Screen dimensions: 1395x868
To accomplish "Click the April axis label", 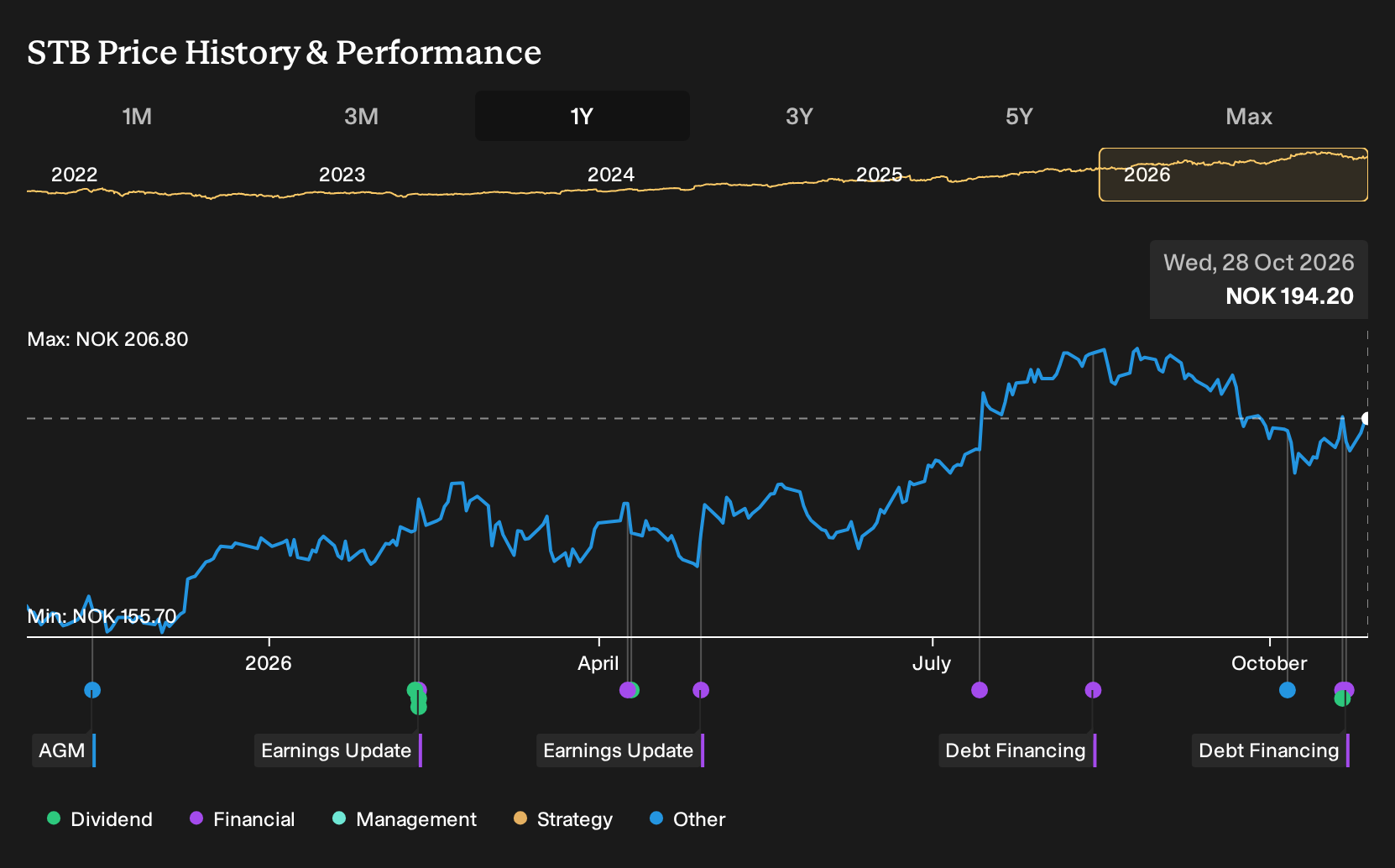I will coord(598,663).
